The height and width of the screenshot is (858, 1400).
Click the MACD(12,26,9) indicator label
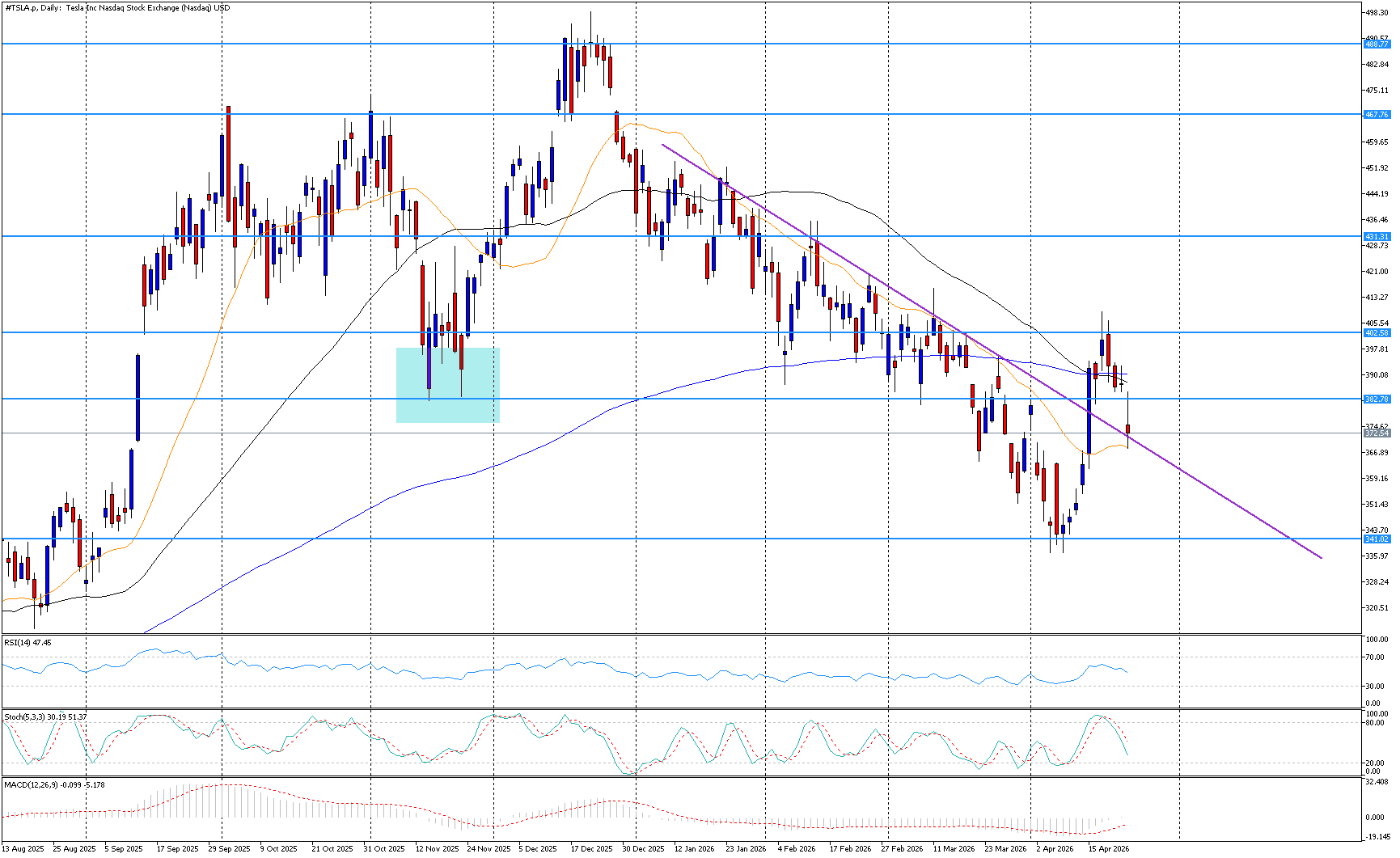point(55,785)
